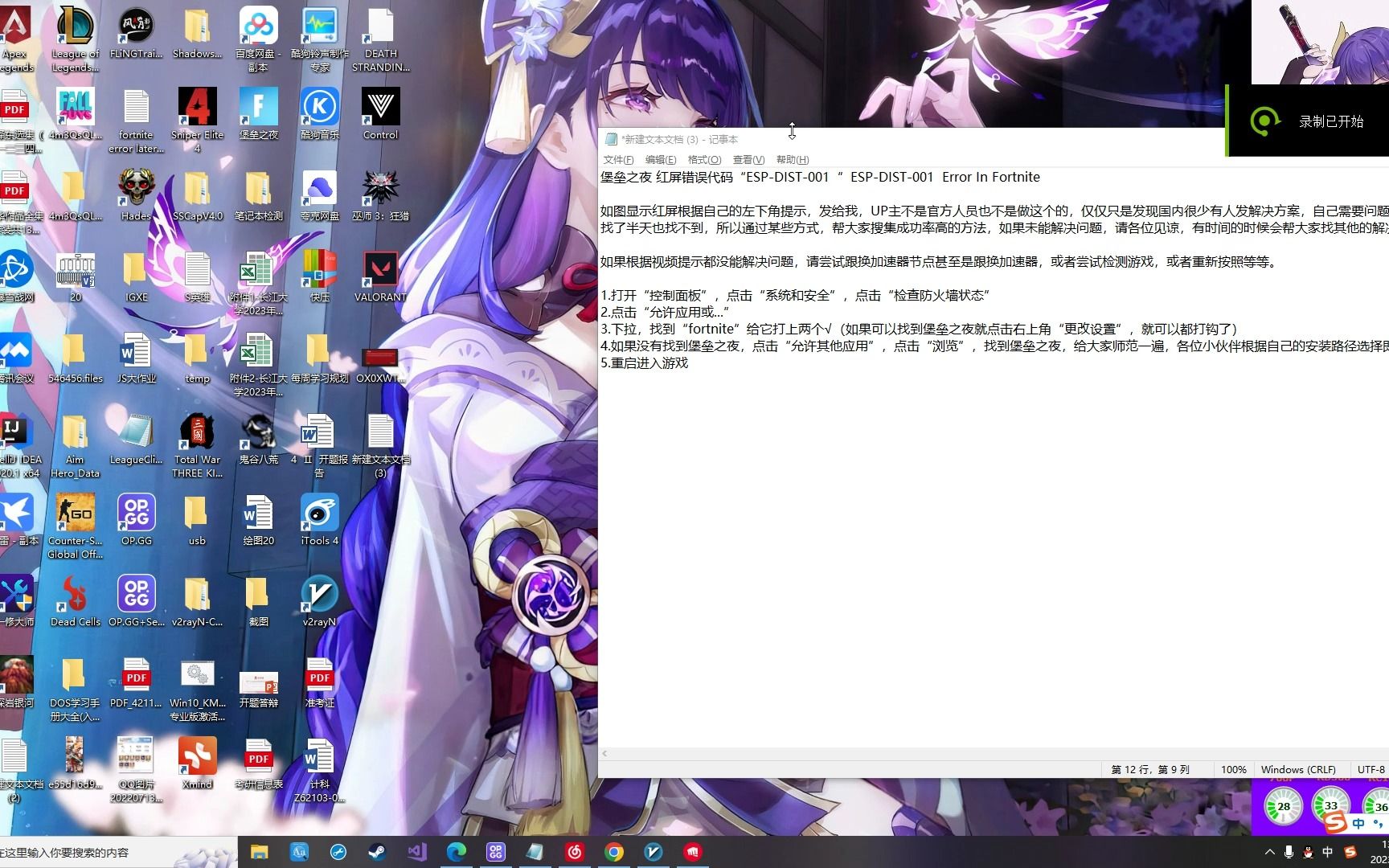Select the 夸克网盘 desktop icon
This screenshot has height=868, width=1389.
pos(319,195)
